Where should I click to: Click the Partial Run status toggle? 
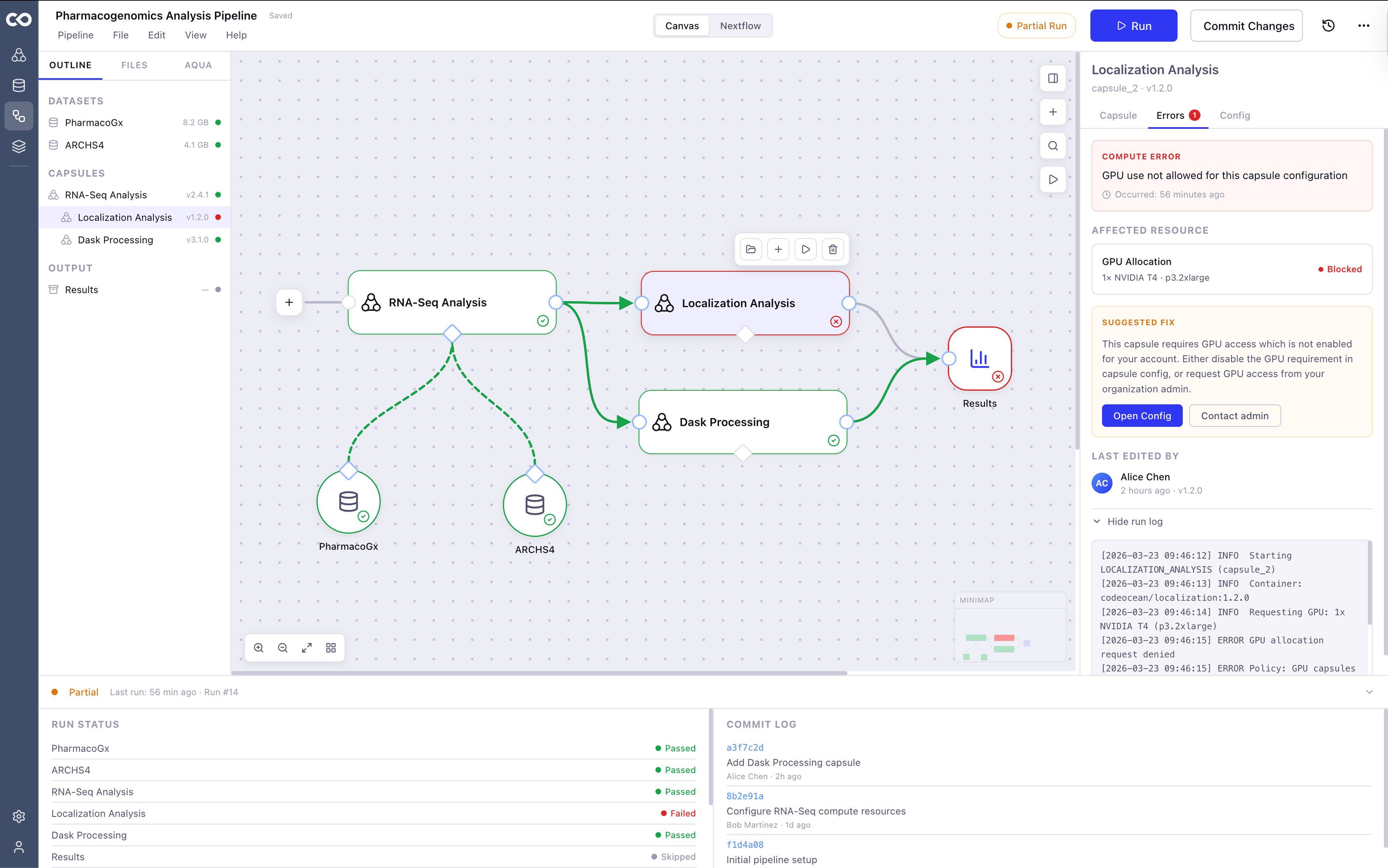(x=1037, y=25)
